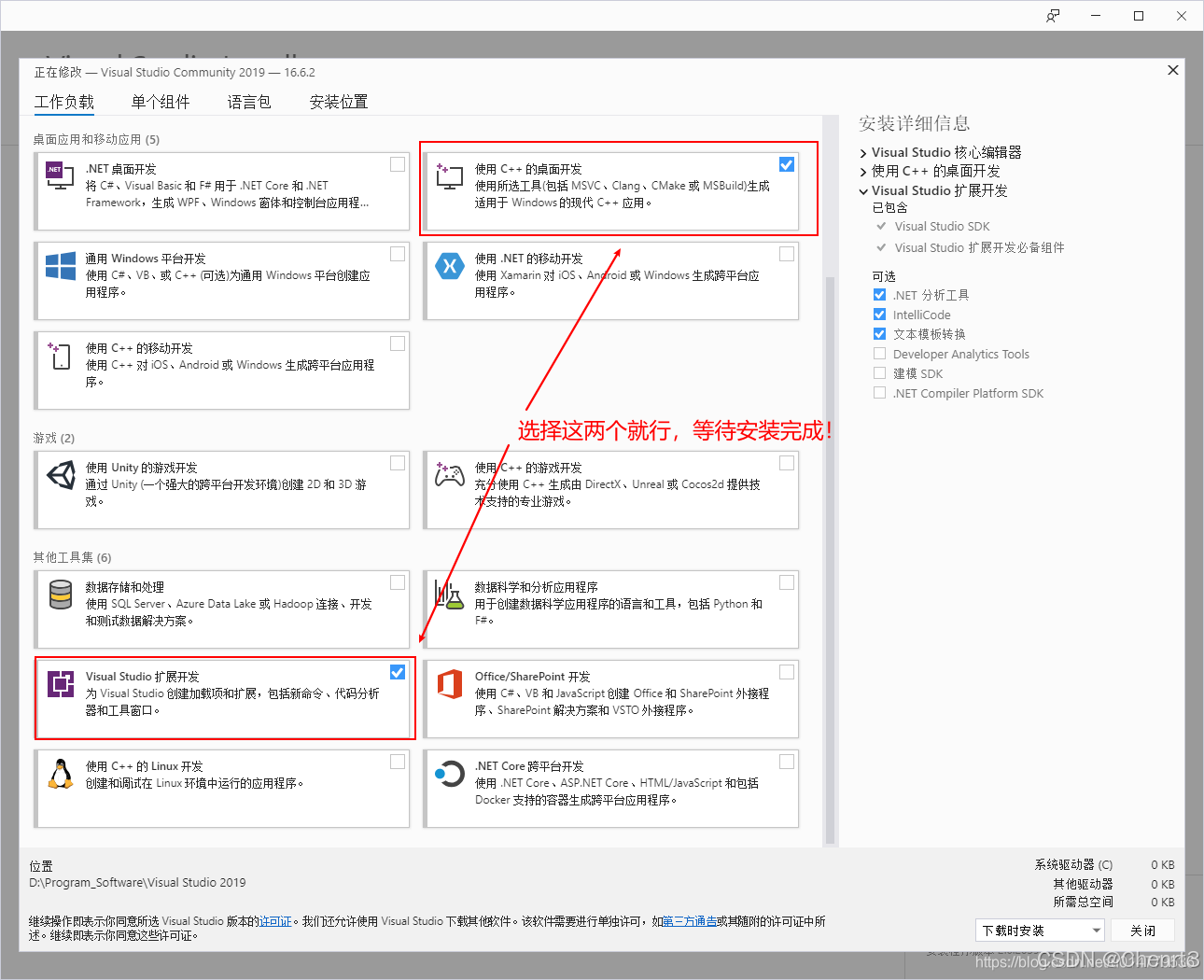Expand Visual Studio 核心编辑器 details

click(861, 151)
